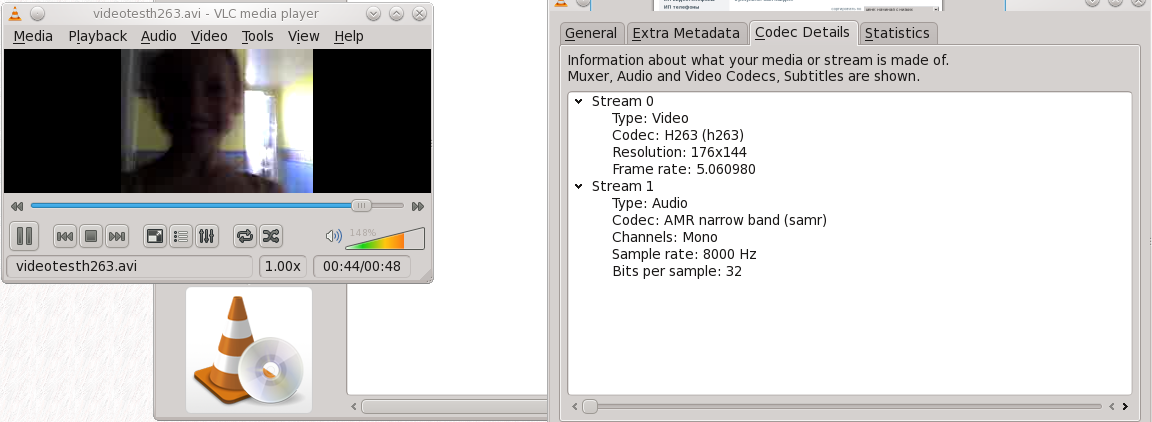1152x422 pixels.
Task: Open the Extra Metadata tab
Action: [x=686, y=33]
